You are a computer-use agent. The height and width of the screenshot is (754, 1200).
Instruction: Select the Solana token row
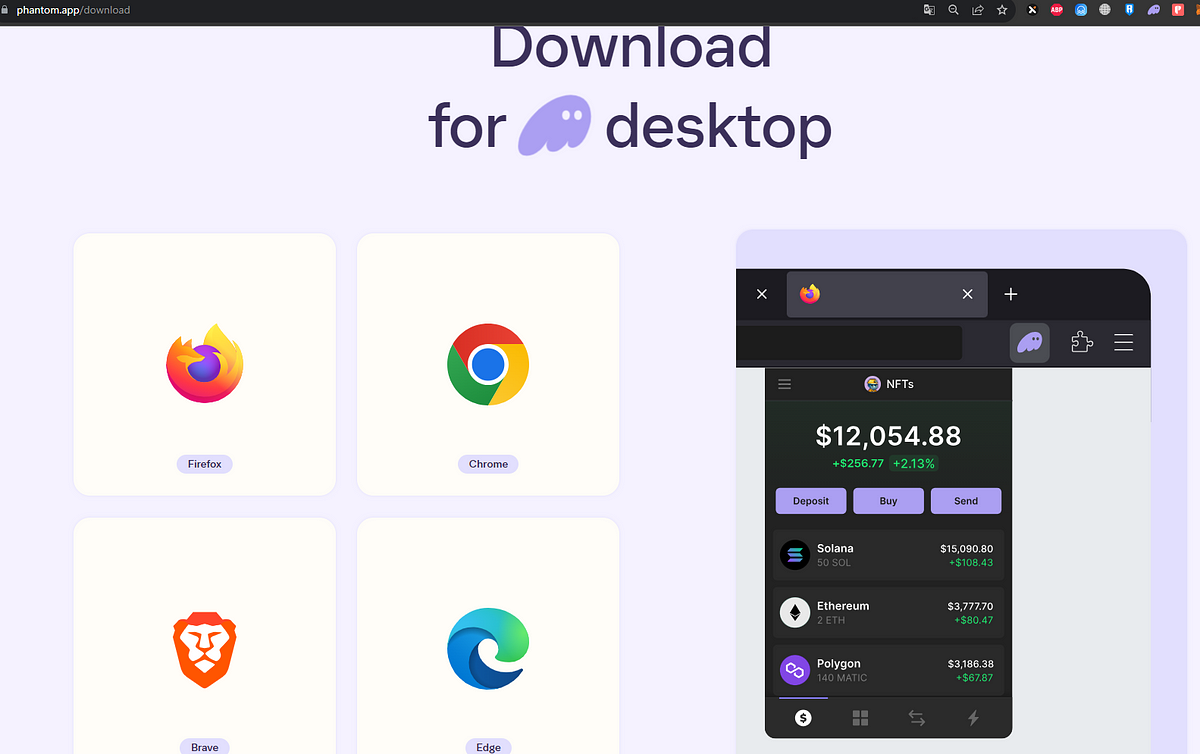888,556
